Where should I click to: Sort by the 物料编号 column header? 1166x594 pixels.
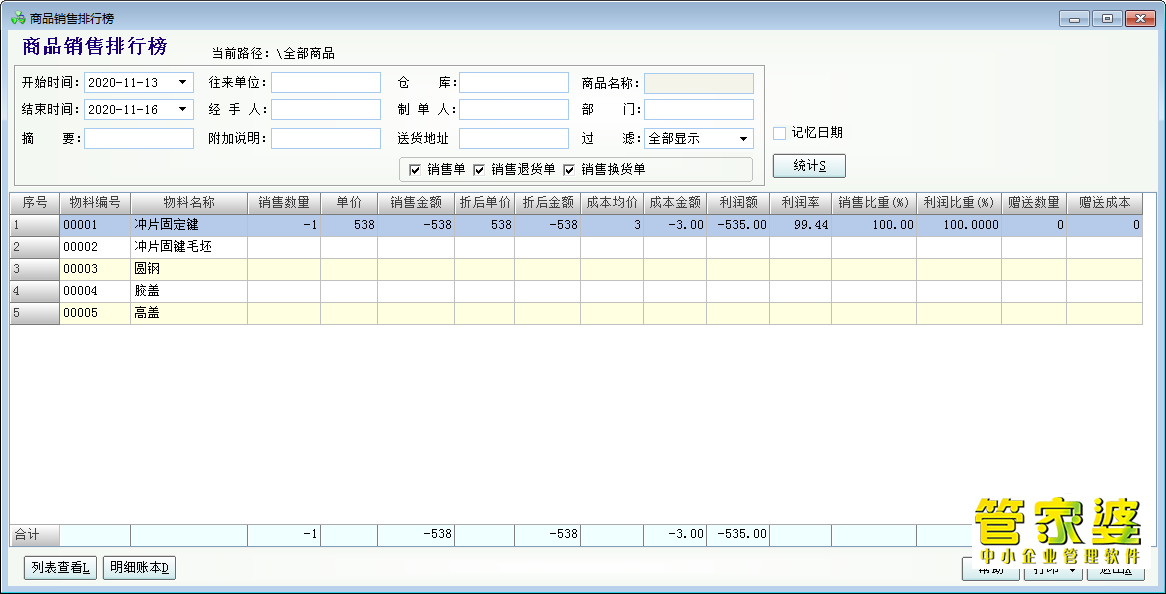[95, 203]
